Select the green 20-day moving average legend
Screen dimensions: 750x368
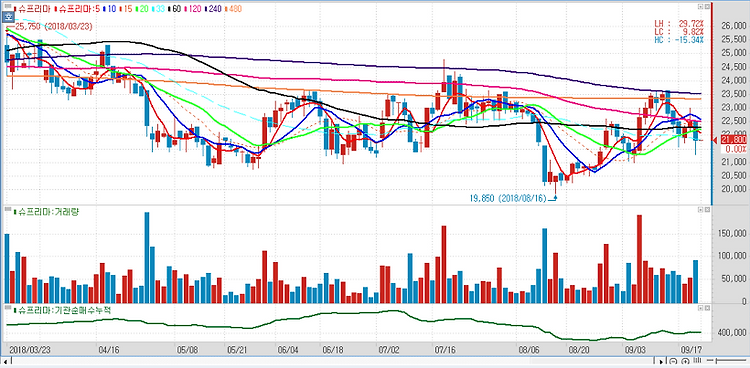[x=142, y=9]
